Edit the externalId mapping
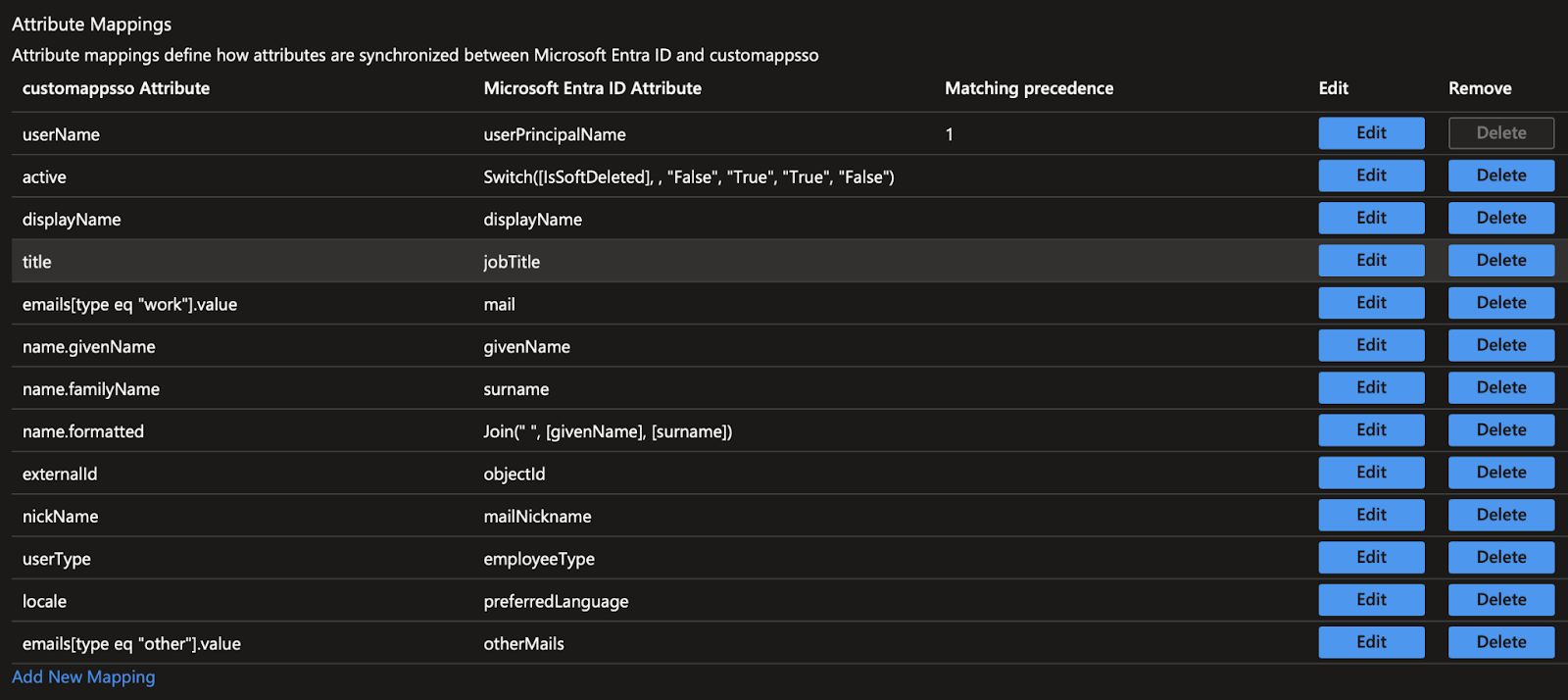 click(x=1371, y=473)
